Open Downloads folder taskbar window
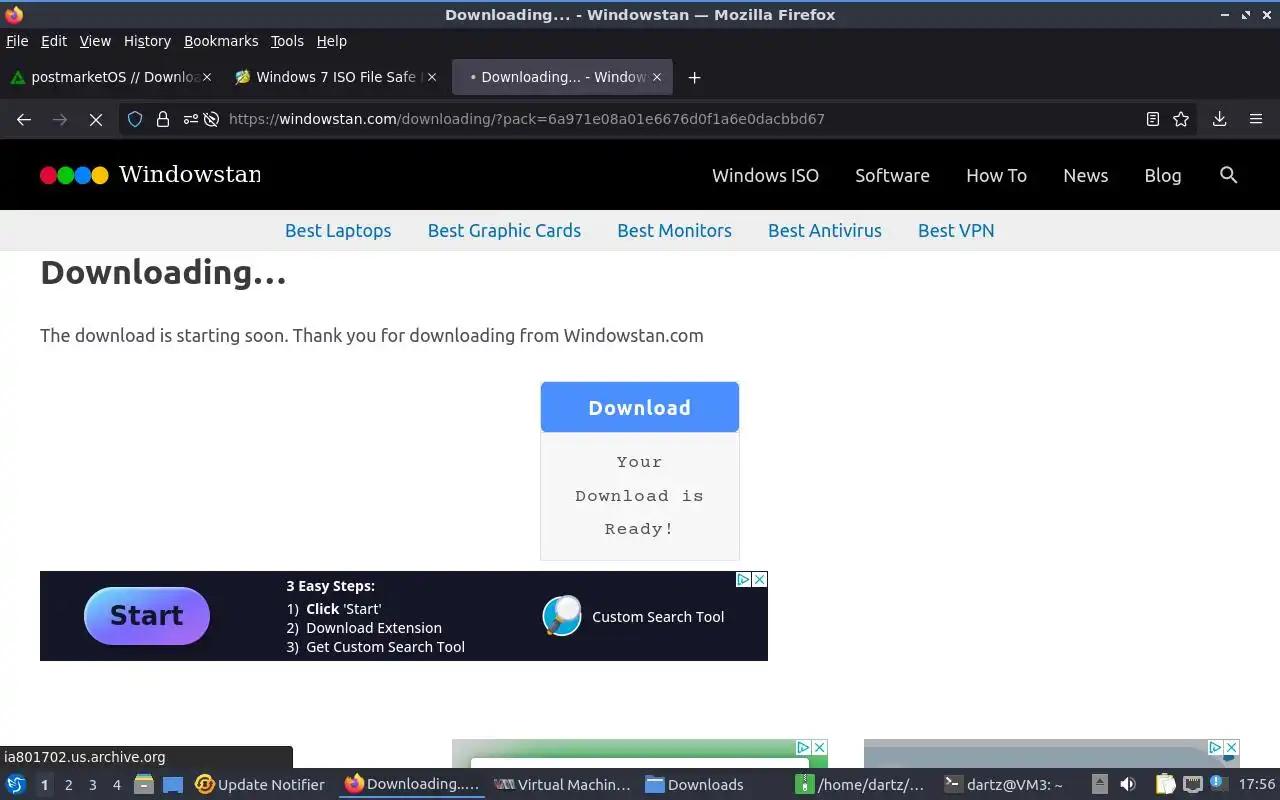Image resolution: width=1280 pixels, height=800 pixels. 695,785
